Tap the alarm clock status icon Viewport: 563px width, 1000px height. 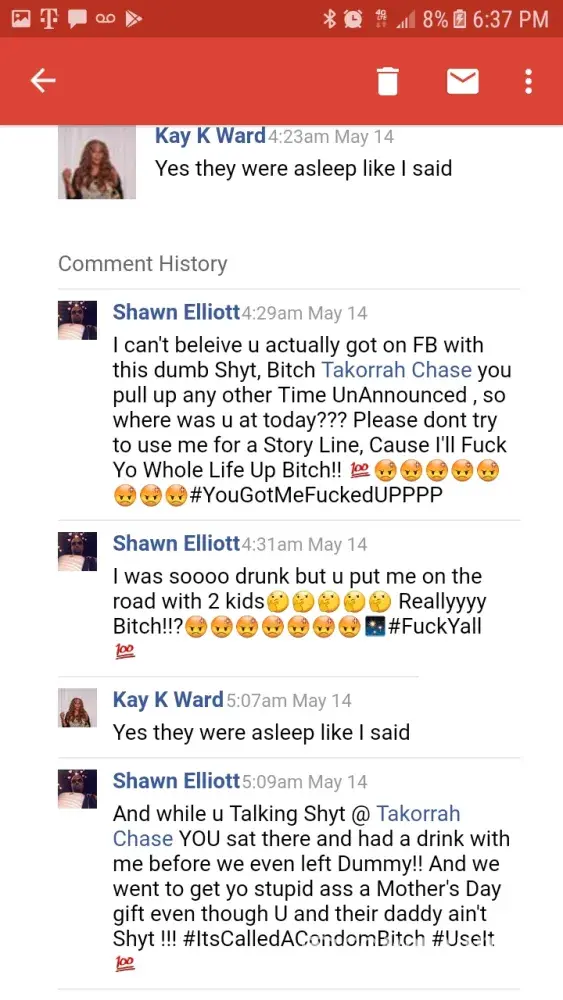353,19
